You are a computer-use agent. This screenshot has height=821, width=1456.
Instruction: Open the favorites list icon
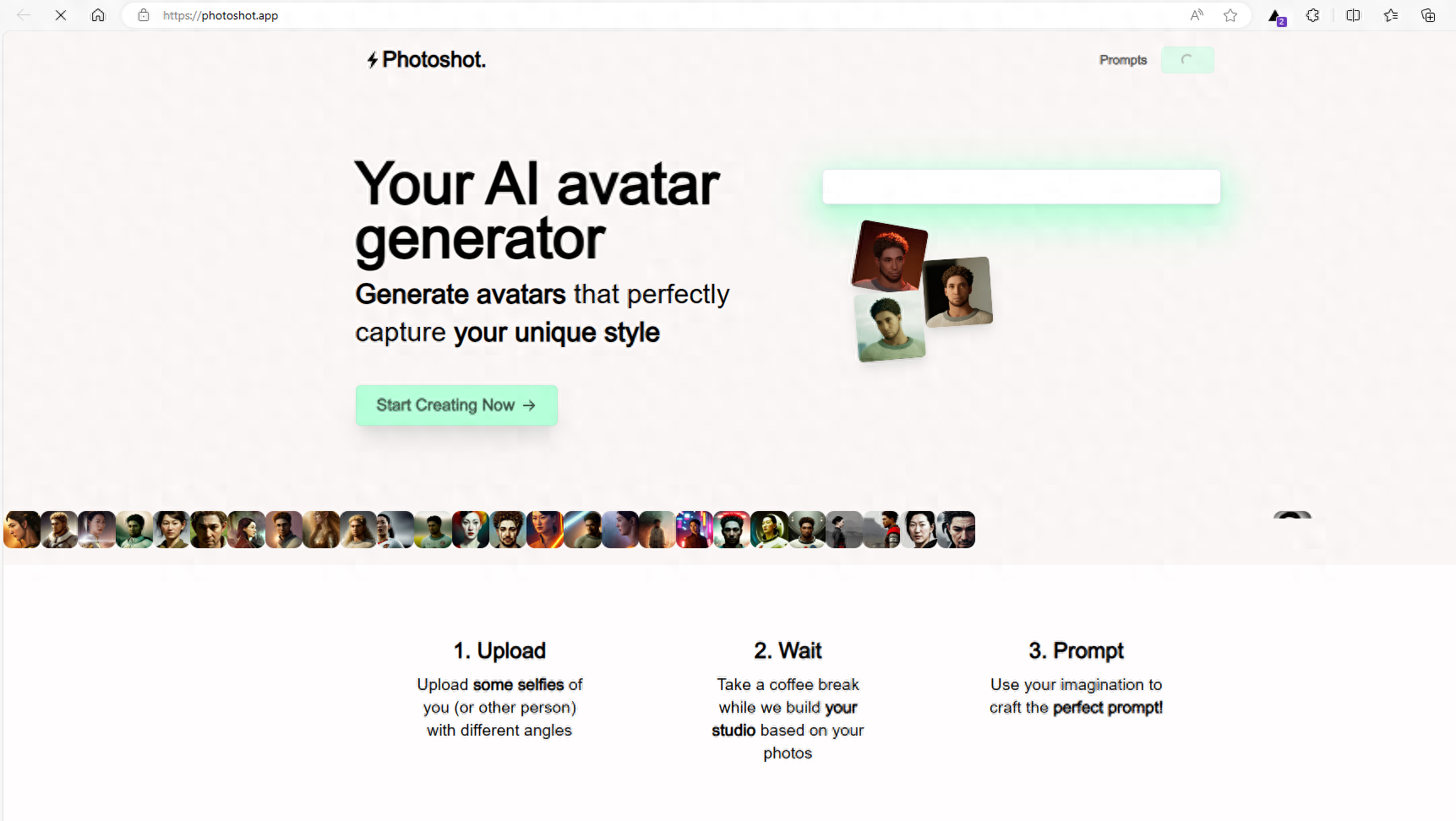(x=1390, y=15)
